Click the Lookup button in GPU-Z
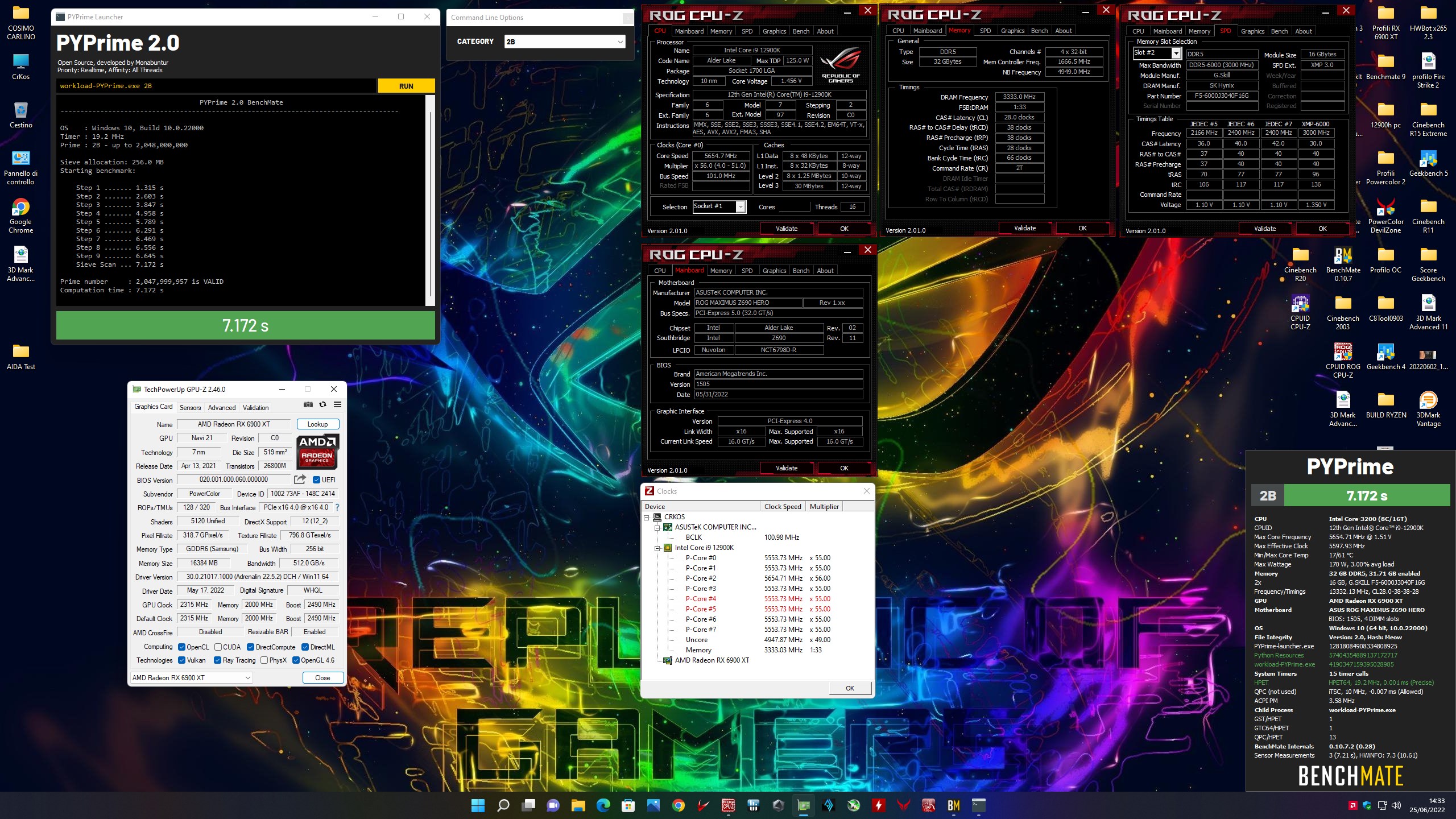 pos(317,424)
